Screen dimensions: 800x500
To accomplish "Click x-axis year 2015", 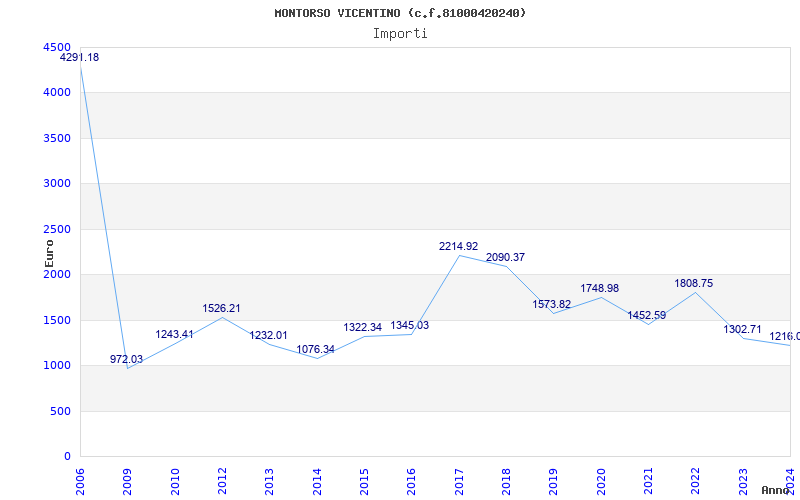I will (x=364, y=482).
